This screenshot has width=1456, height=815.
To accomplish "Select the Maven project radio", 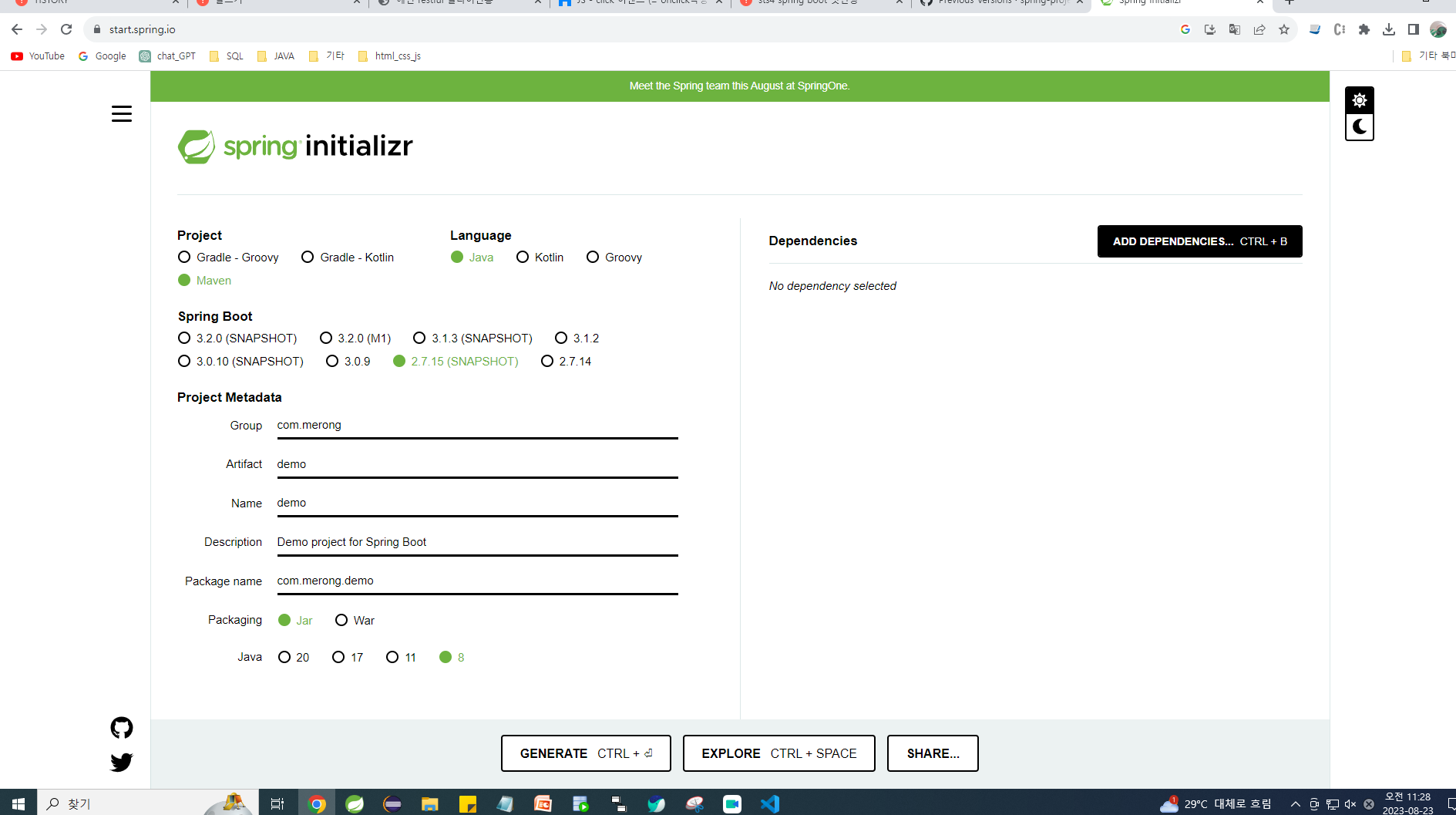I will pyautogui.click(x=204, y=280).
